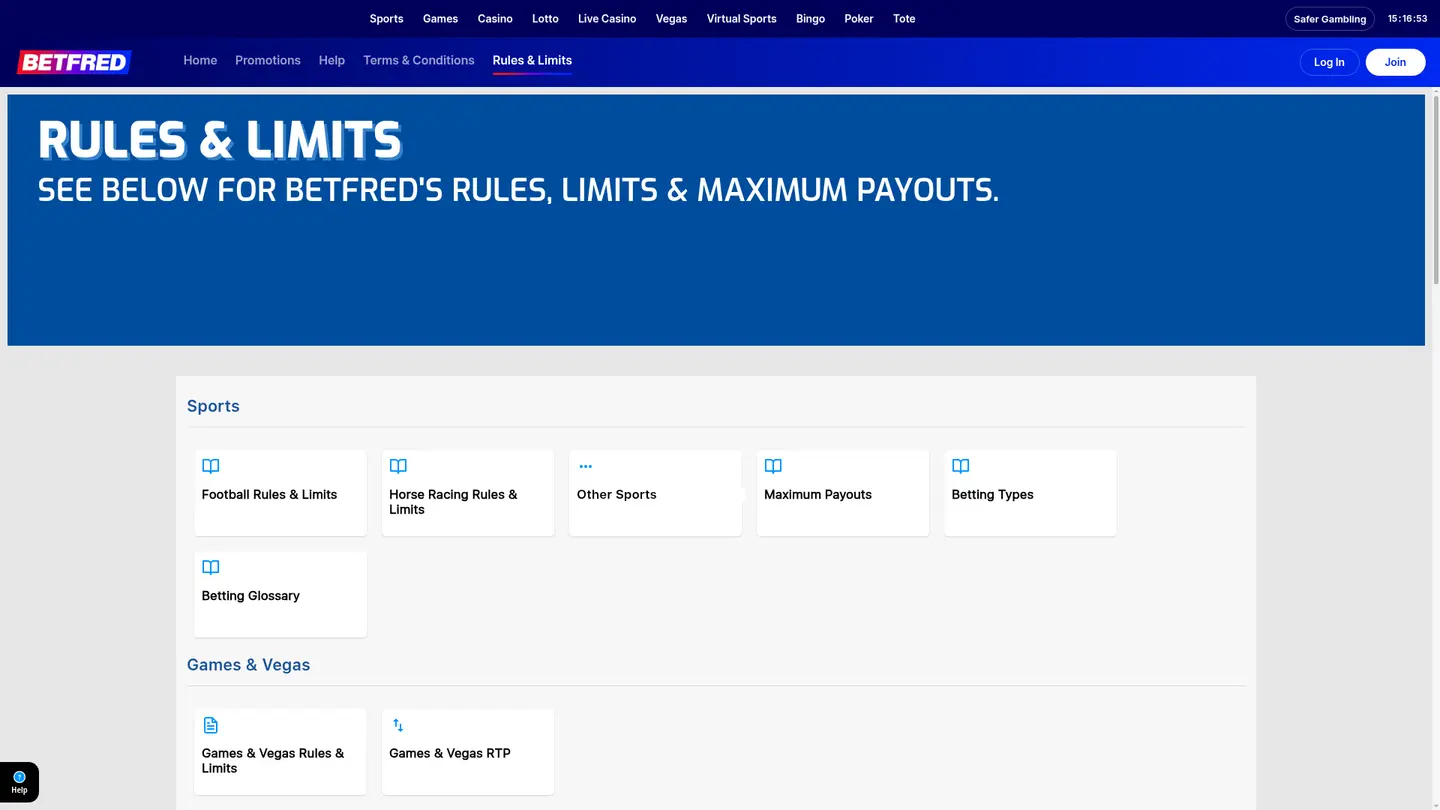The width and height of the screenshot is (1440, 810).
Task: Click the Betfred logo
Action: [x=74, y=62]
